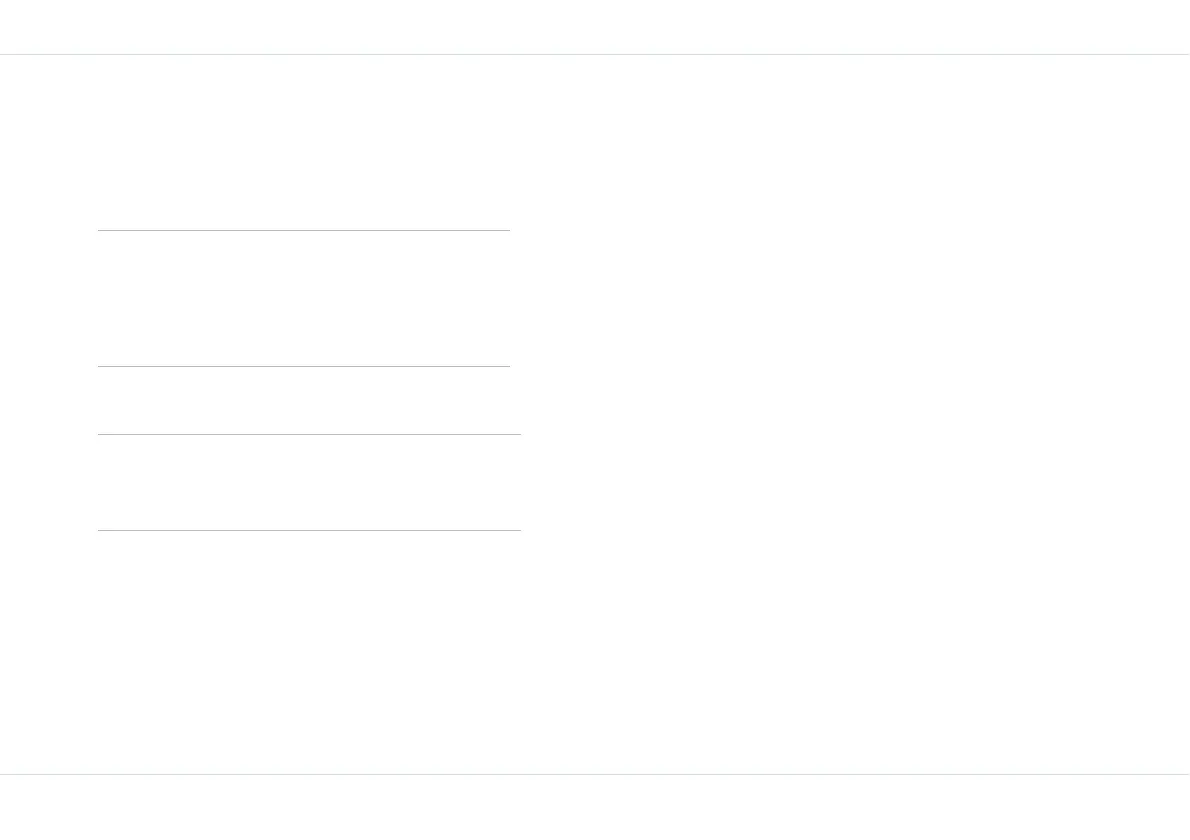This screenshot has height=840, width=1190.
Task: Click right end of fourth separator line
Action: point(518,530)
